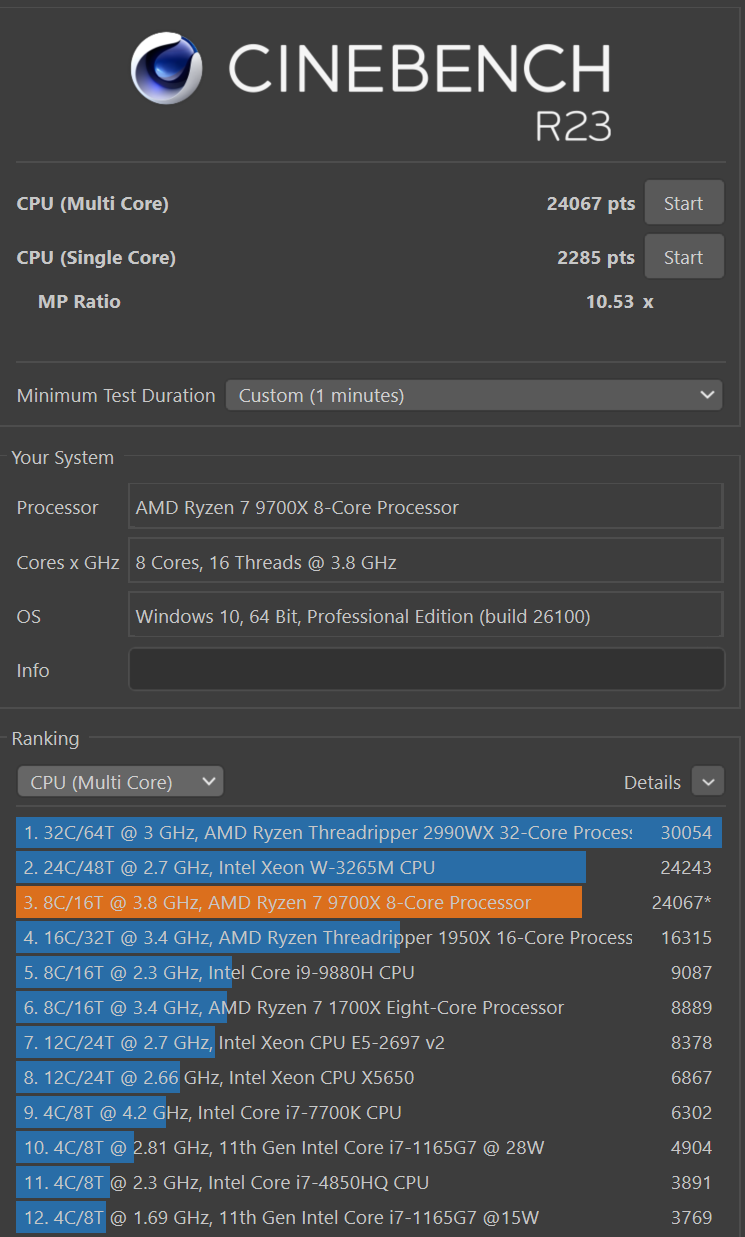745x1237 pixels.
Task: Select the orange Ryzen 7 9700X ranking bar
Action: pyautogui.click(x=299, y=903)
